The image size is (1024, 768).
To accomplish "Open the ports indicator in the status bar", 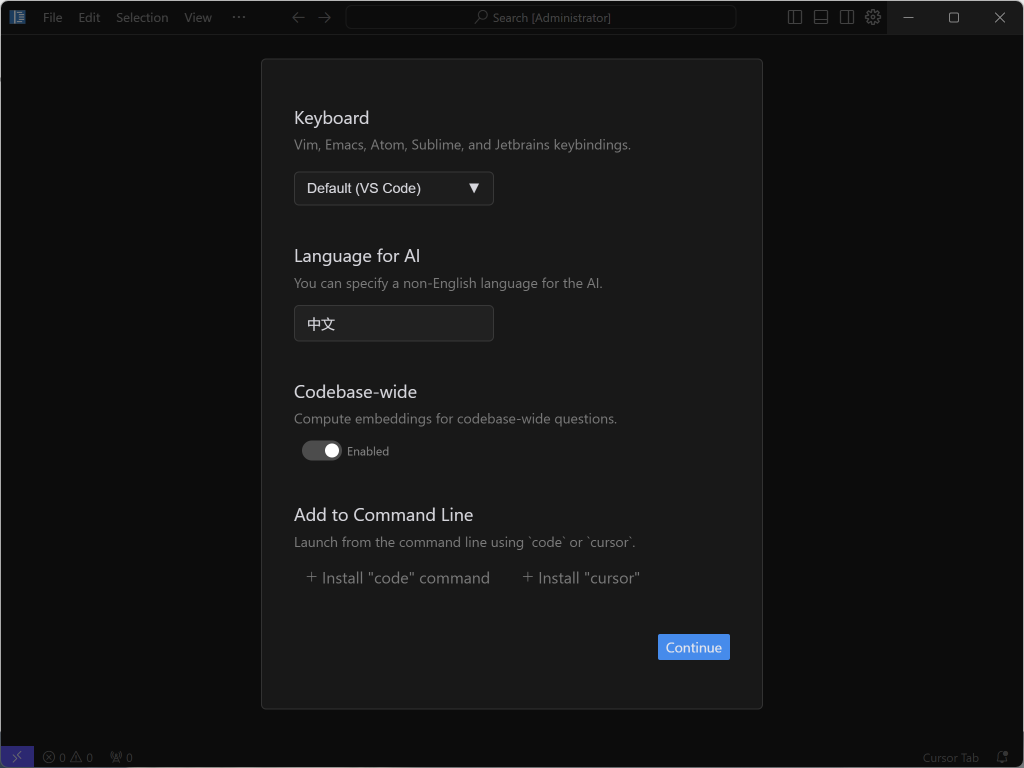I will tap(120, 757).
